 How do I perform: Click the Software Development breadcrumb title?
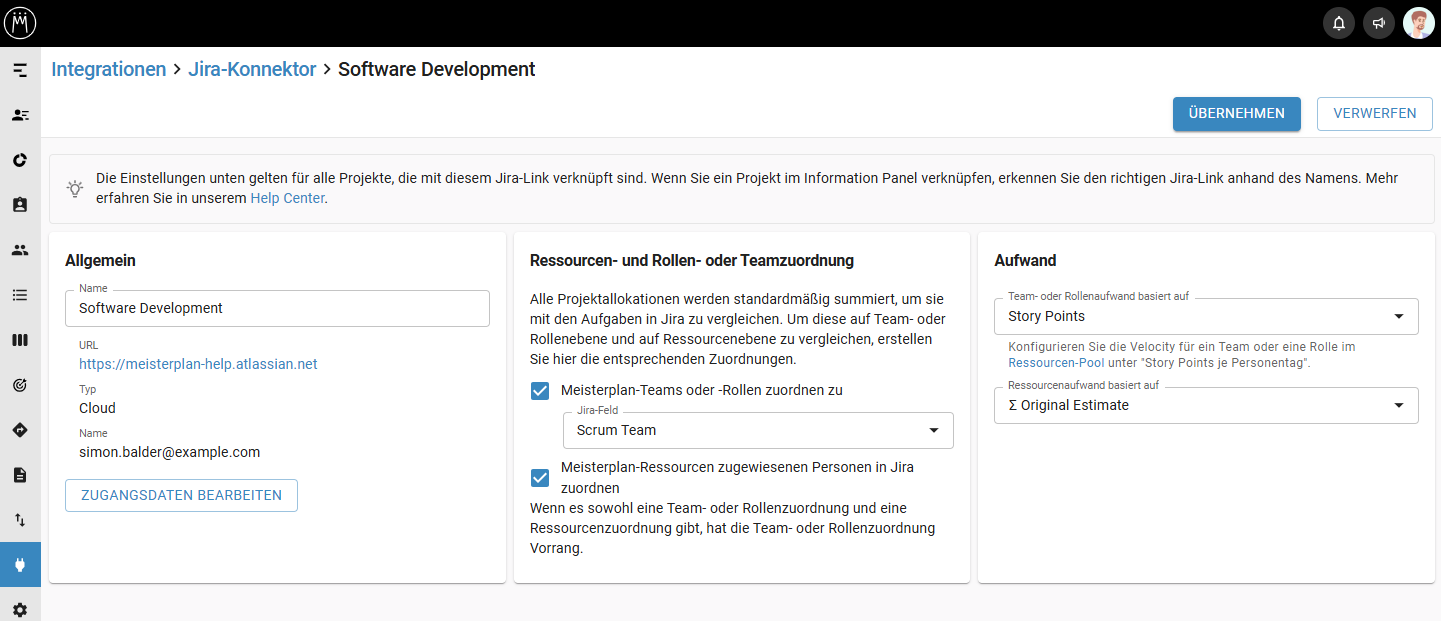[x=437, y=69]
